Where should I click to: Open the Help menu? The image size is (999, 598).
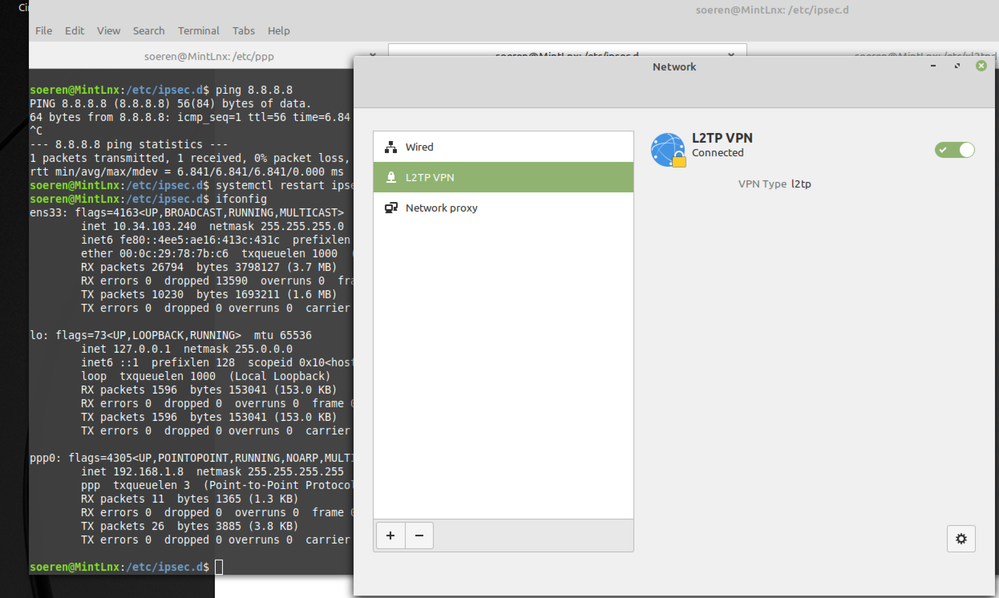(279, 31)
